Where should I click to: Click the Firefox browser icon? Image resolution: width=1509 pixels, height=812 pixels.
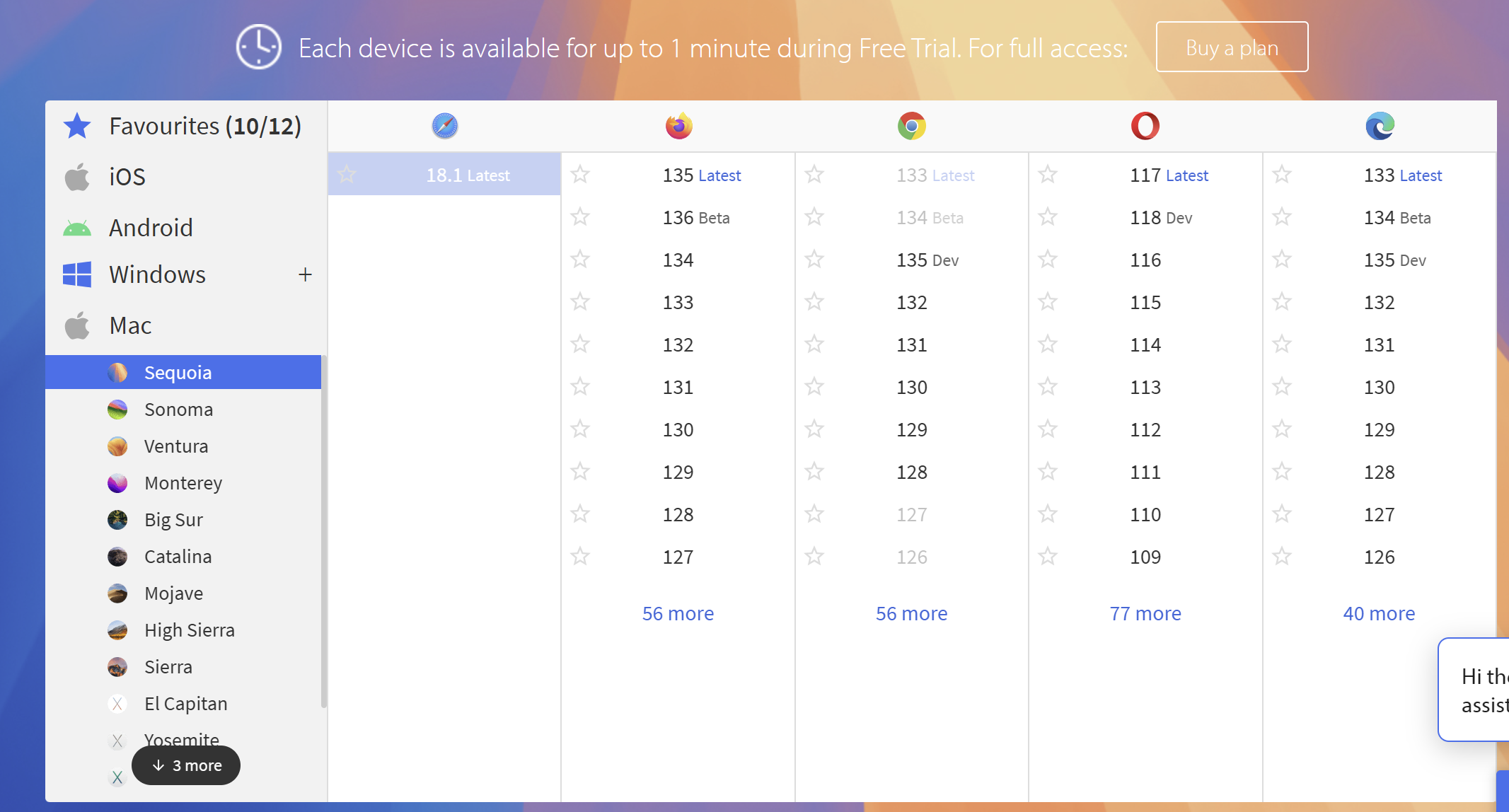point(678,126)
